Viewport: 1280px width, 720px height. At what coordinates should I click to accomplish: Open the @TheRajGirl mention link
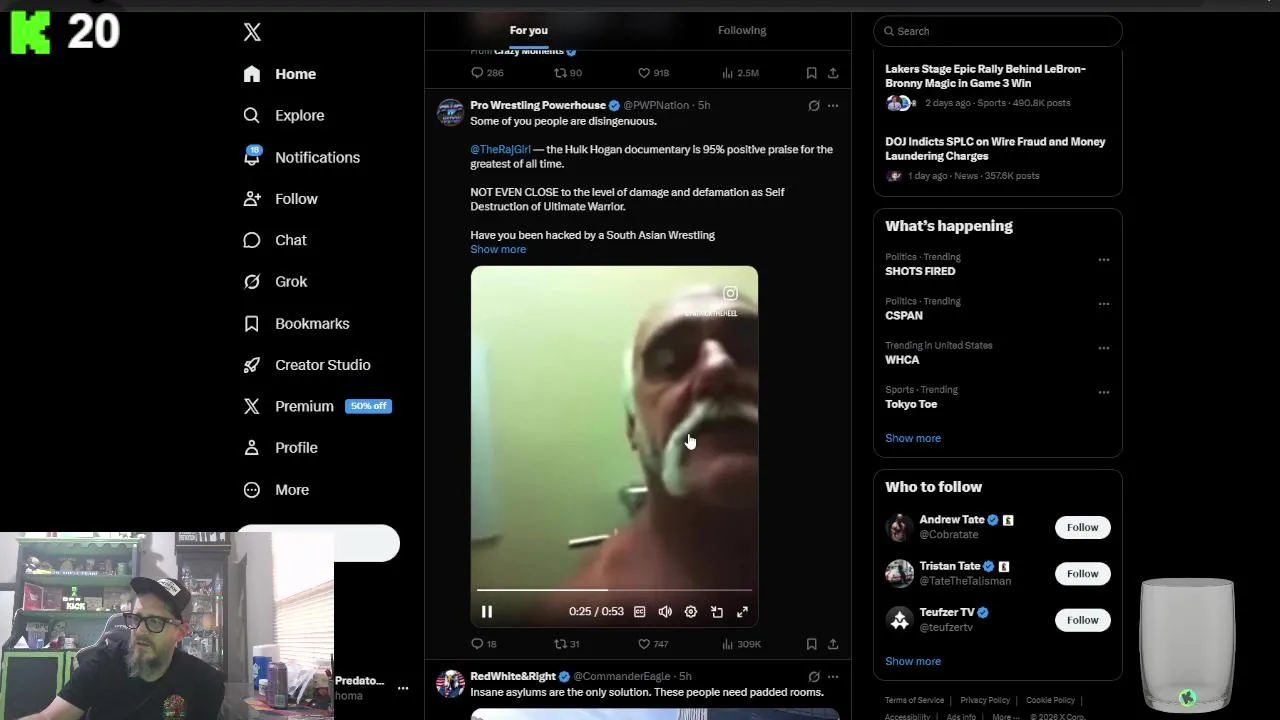coord(500,149)
